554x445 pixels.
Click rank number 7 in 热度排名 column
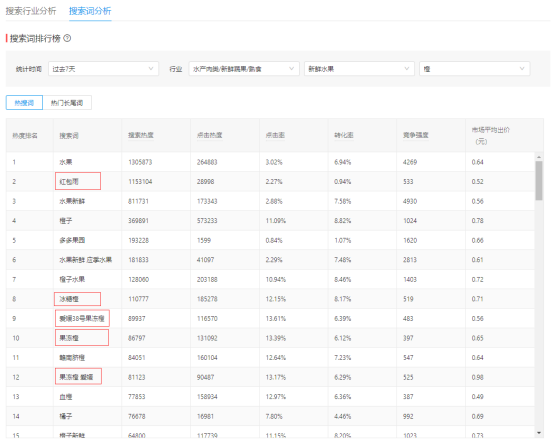coord(14,280)
